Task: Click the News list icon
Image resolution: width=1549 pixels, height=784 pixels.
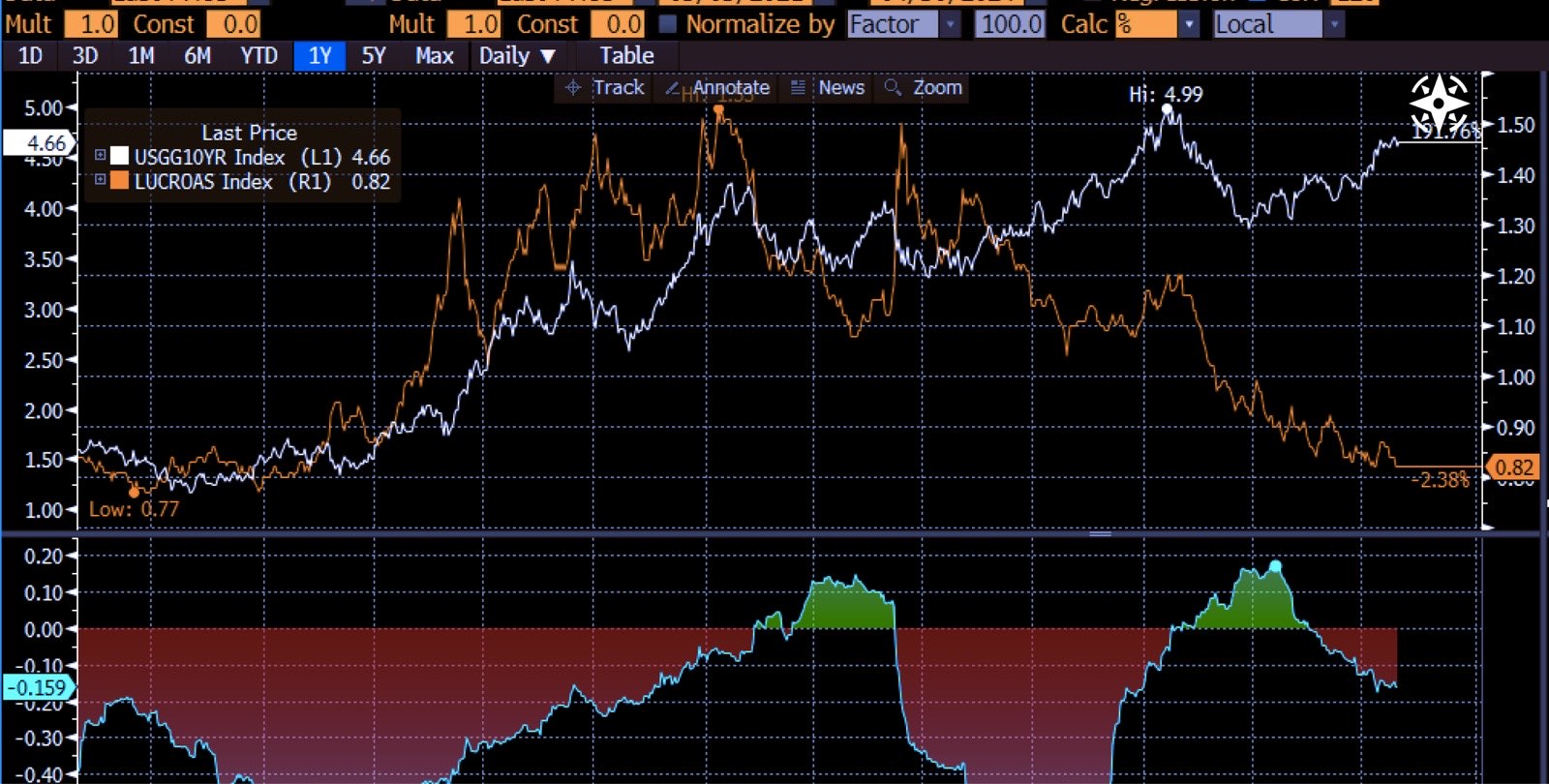Action: 798,87
